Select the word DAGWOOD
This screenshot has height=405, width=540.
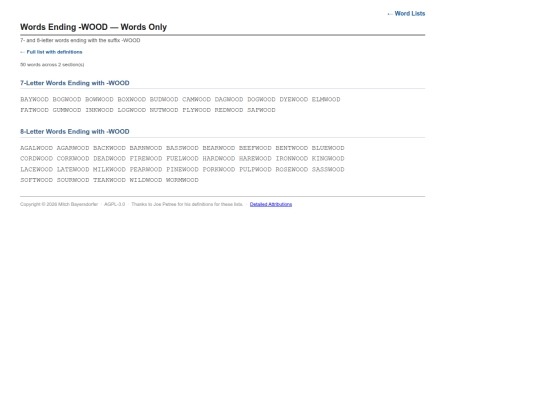[229, 100]
